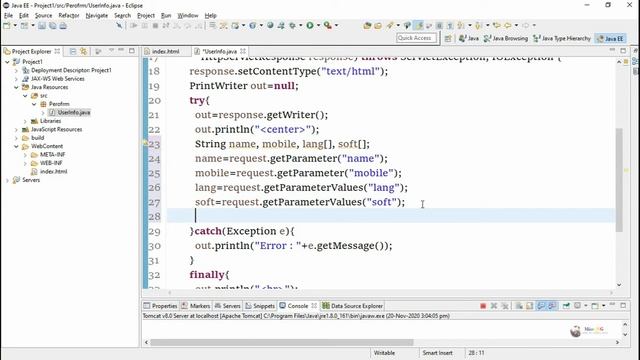The height and width of the screenshot is (360, 640).
Task: Switch to the Java Browsing perspective
Action: [x=506, y=38]
